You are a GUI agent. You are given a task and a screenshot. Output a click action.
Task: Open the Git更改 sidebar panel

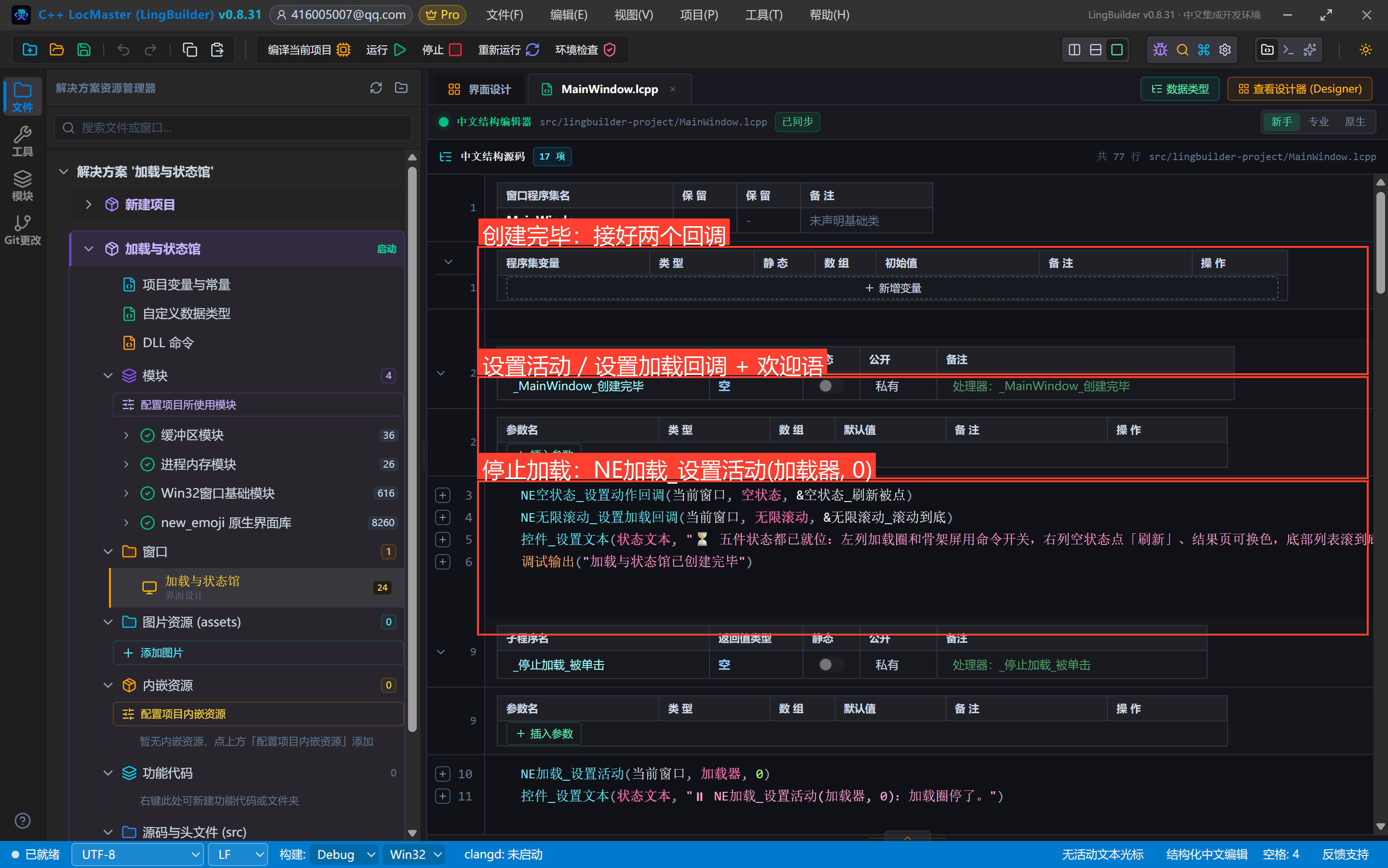(22, 230)
